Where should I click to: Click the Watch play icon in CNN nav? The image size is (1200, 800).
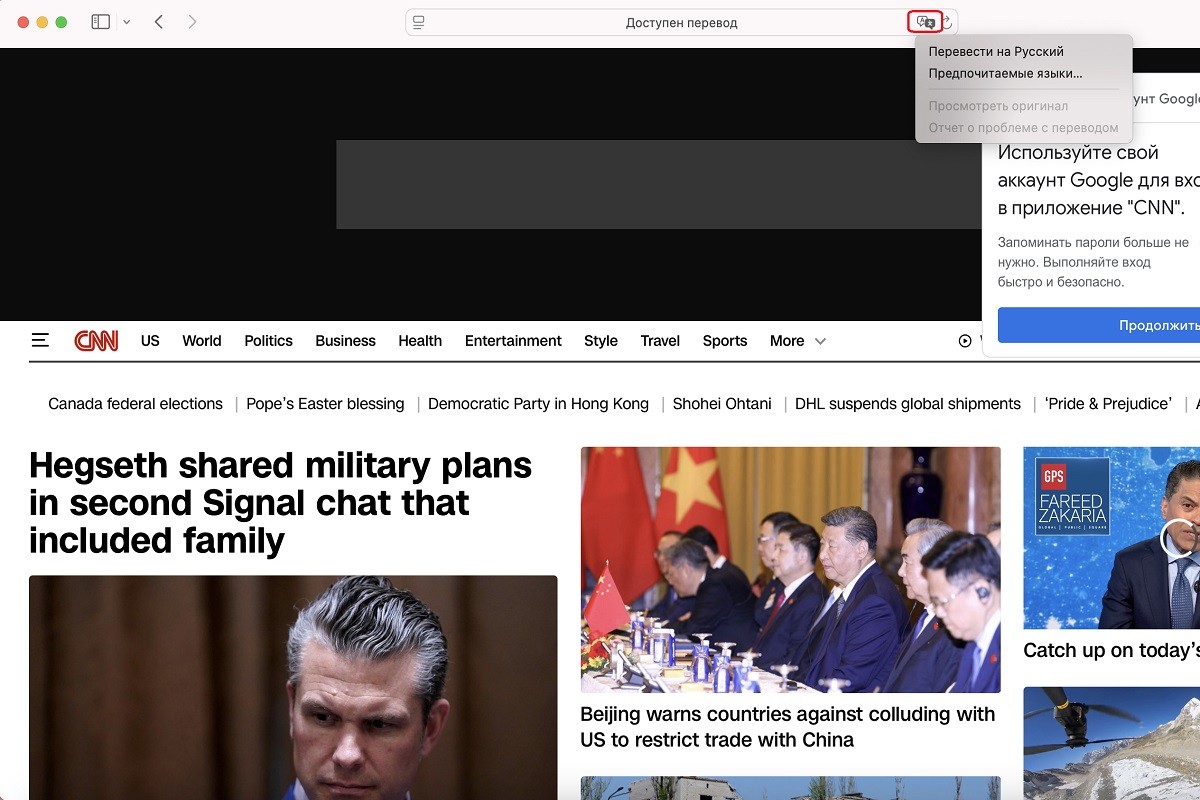[x=965, y=341]
